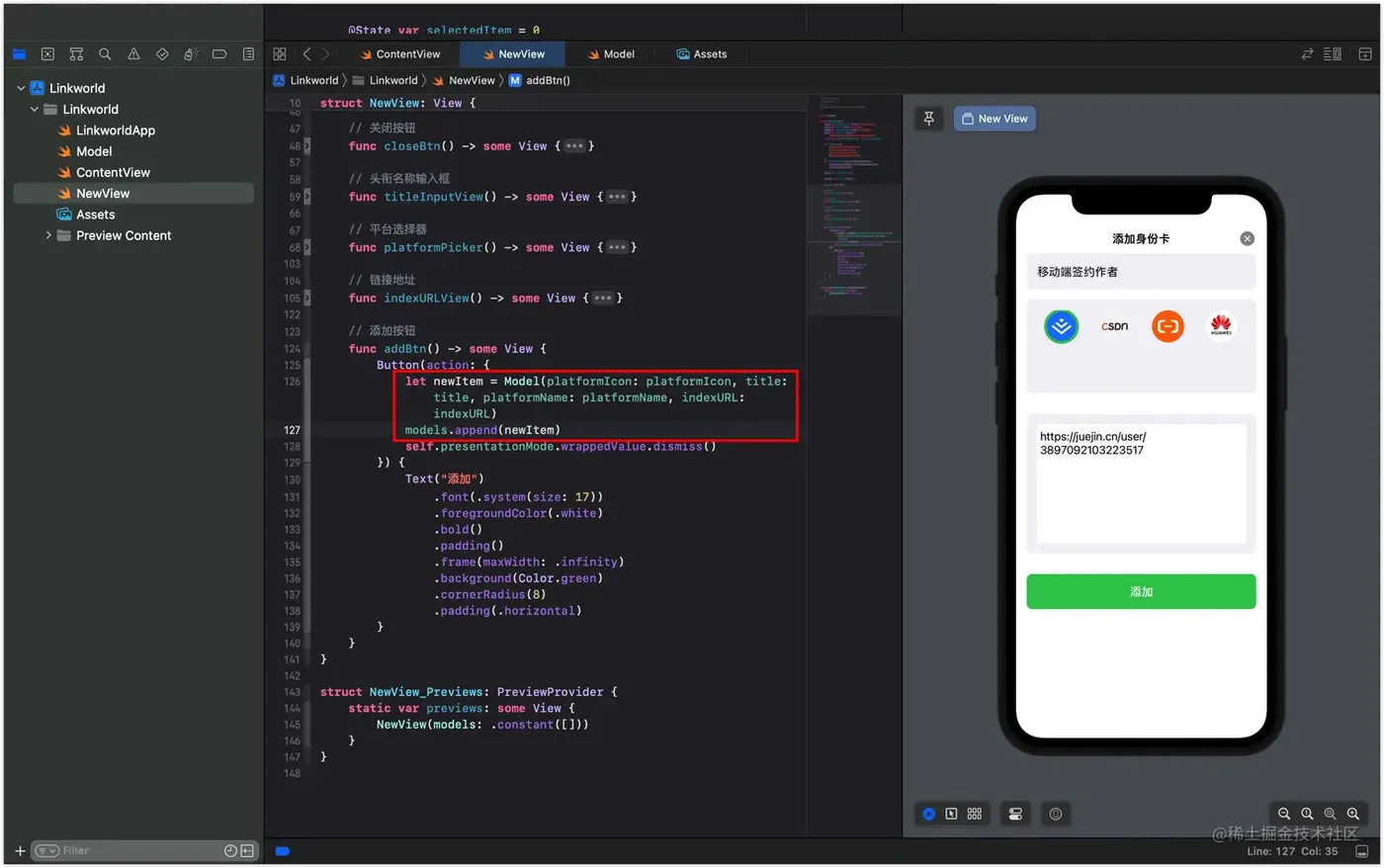Open the Symbol navigator

(x=76, y=54)
